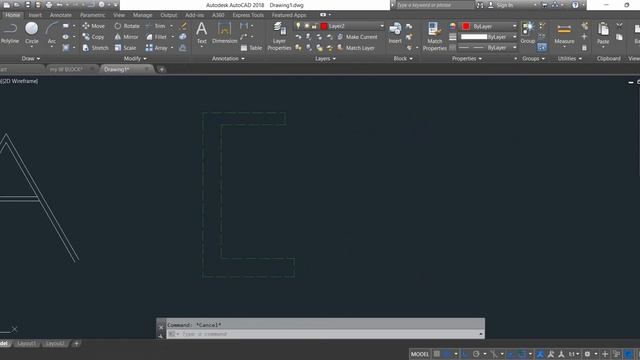This screenshot has width=640, height=360.
Task: Click the Undo arrow in quick access toolbar
Action: click(x=60, y=5)
